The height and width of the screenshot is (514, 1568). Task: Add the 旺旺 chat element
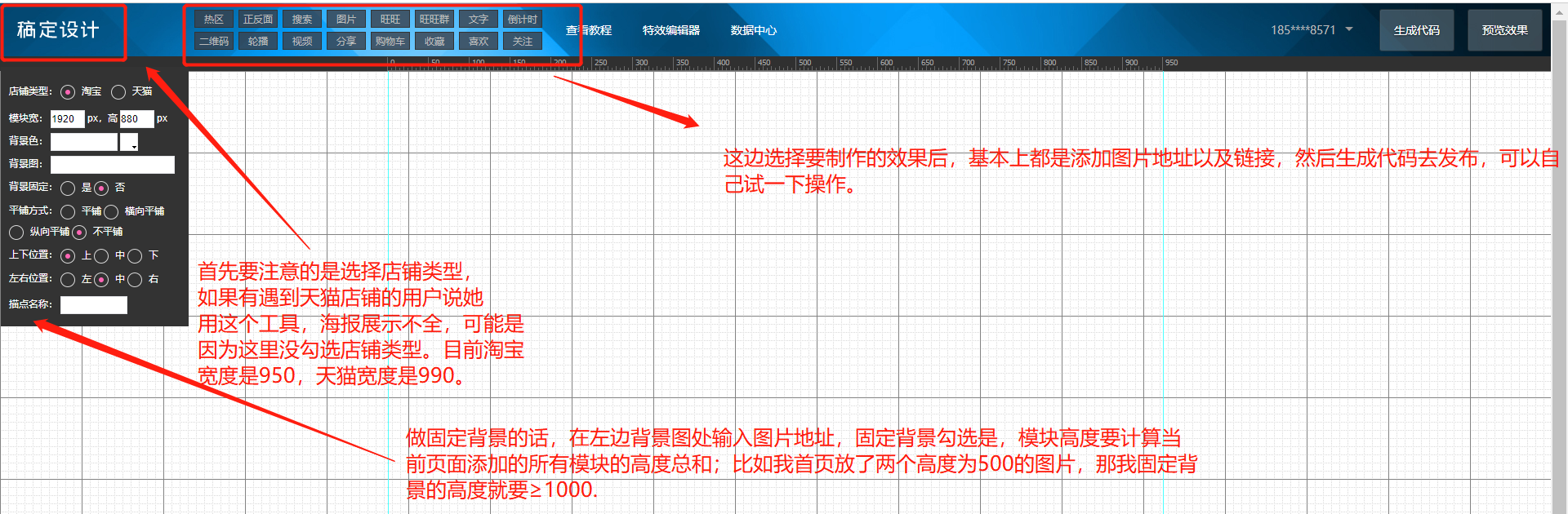point(390,19)
